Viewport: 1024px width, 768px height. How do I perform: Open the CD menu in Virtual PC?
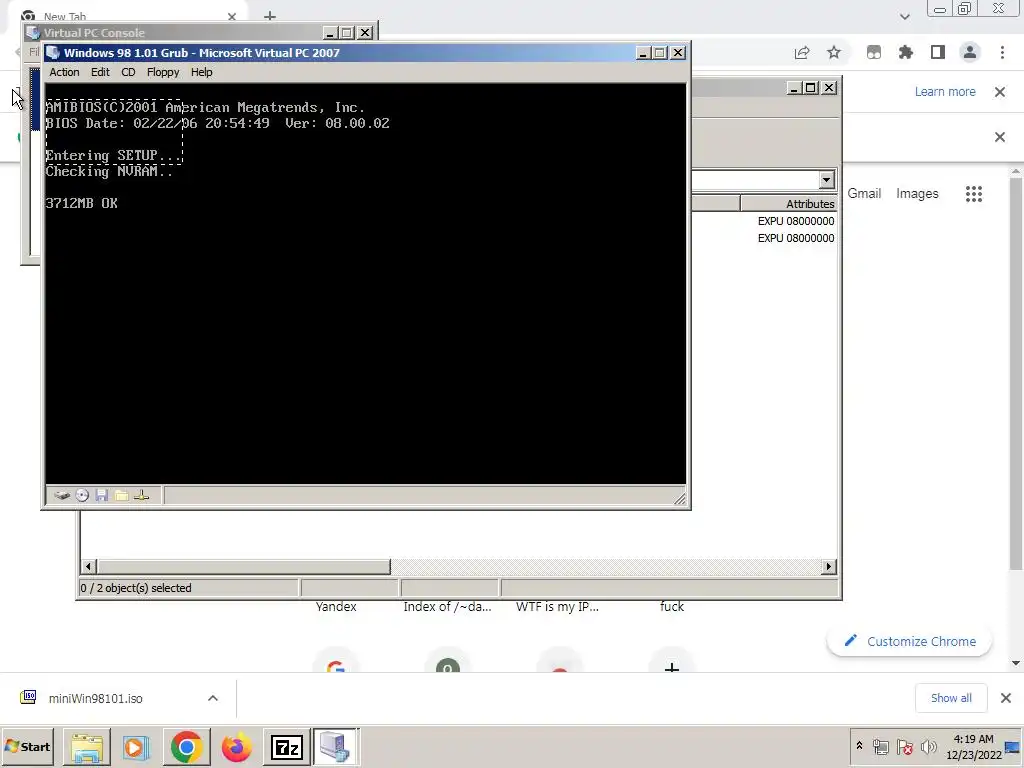point(128,72)
